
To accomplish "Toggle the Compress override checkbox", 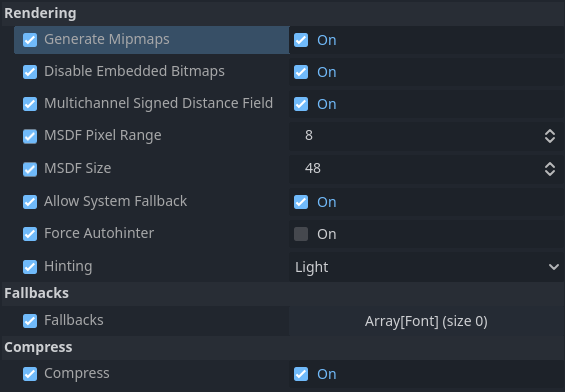I will pos(30,374).
